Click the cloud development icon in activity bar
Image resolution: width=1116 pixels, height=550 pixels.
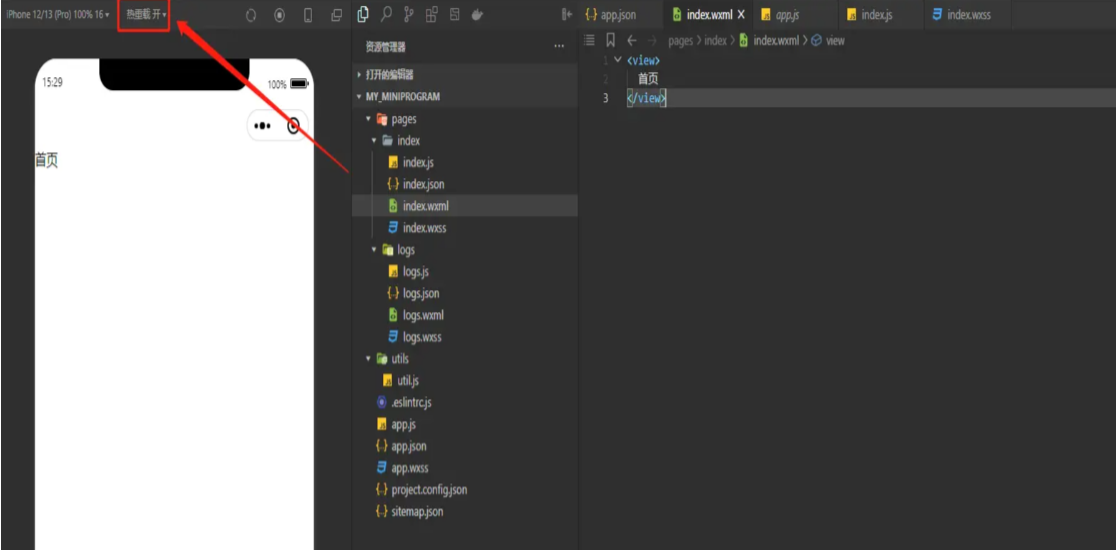[x=477, y=14]
